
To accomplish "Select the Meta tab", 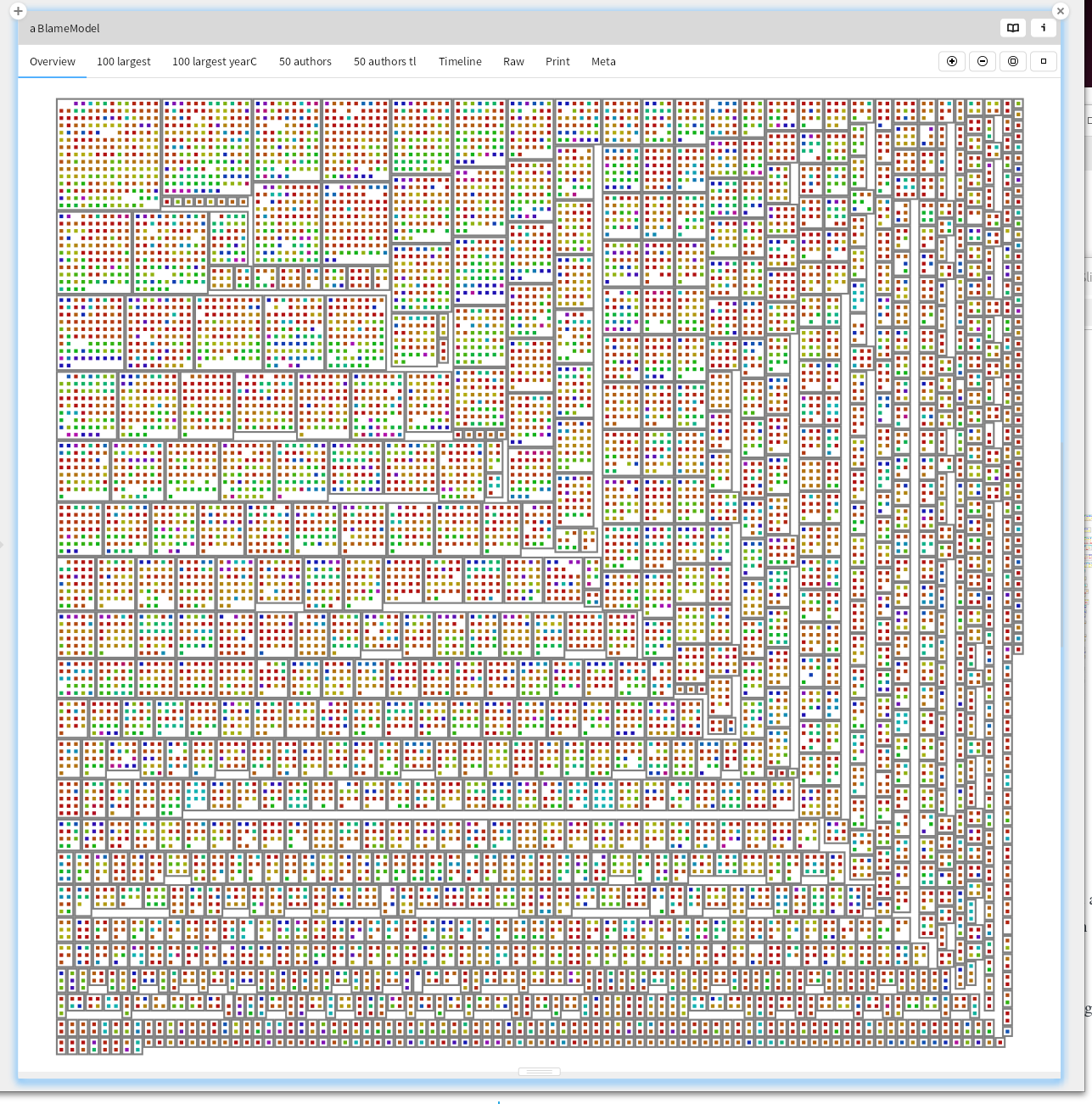I will (603, 62).
